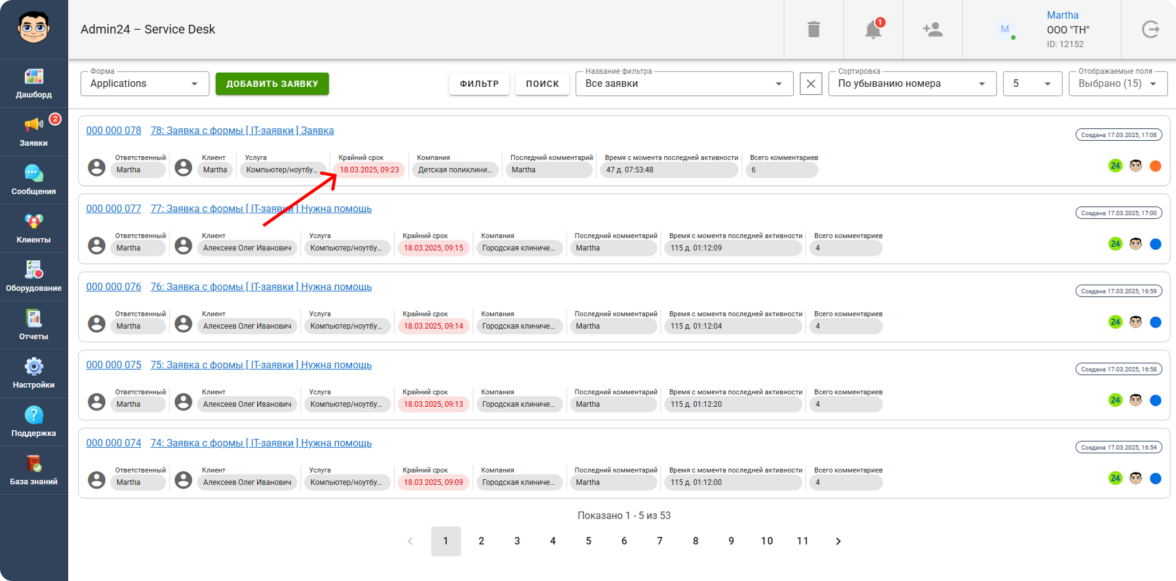The image size is (1176, 581).
Task: Expand the Сортировка dropdown
Action: click(912, 84)
